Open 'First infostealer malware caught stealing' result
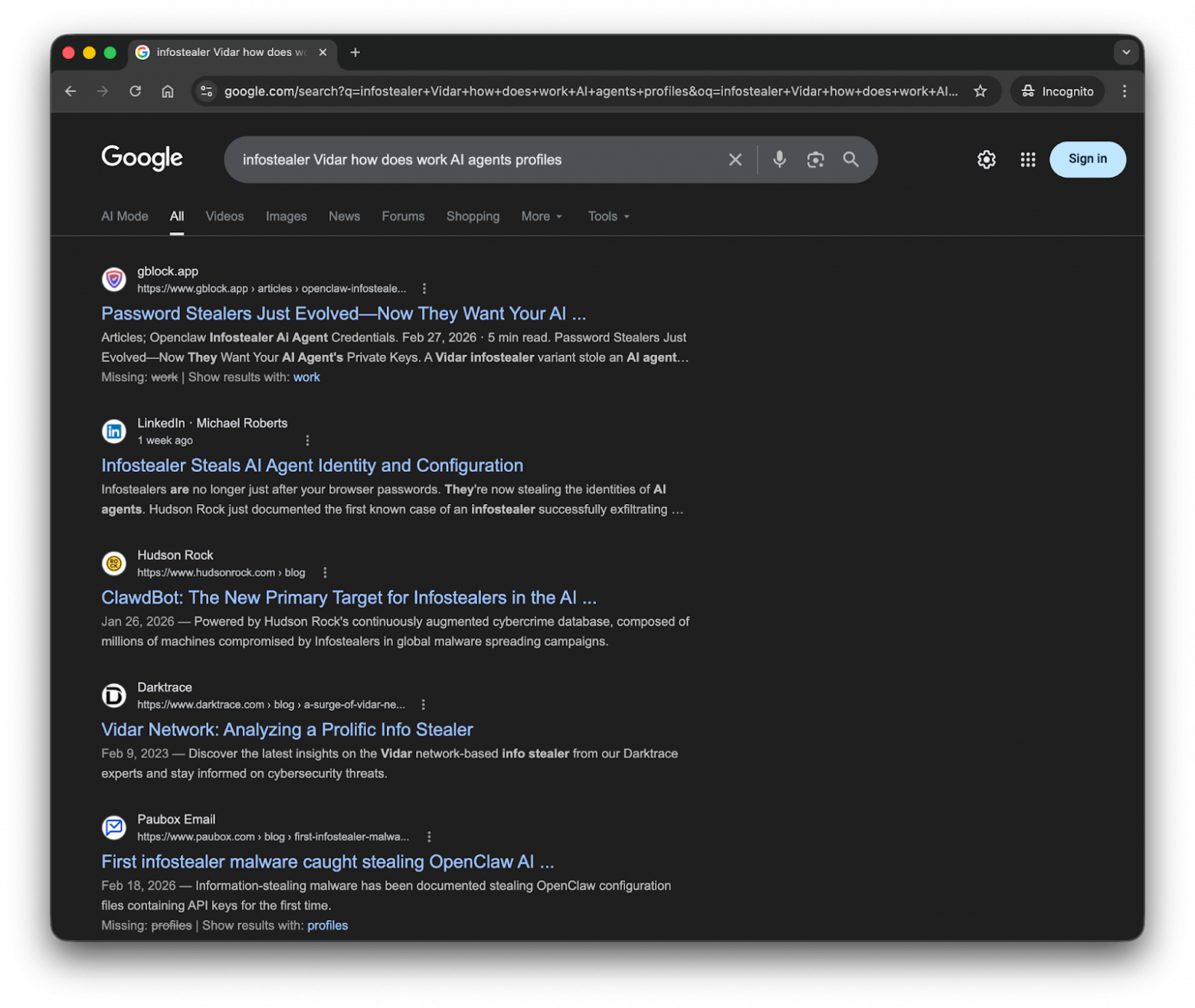This screenshot has width=1195, height=1008. pos(328,862)
